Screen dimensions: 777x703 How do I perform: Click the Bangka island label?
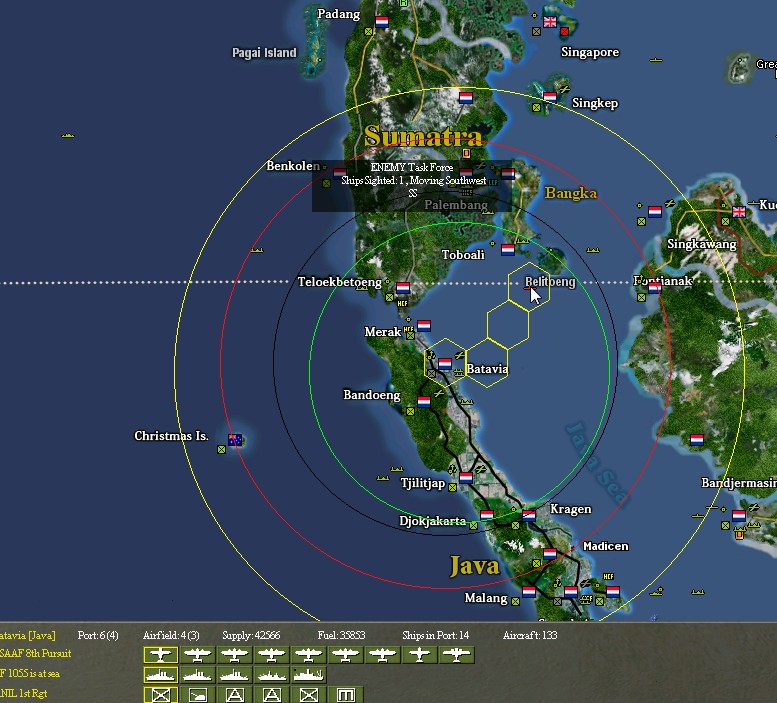tap(570, 193)
